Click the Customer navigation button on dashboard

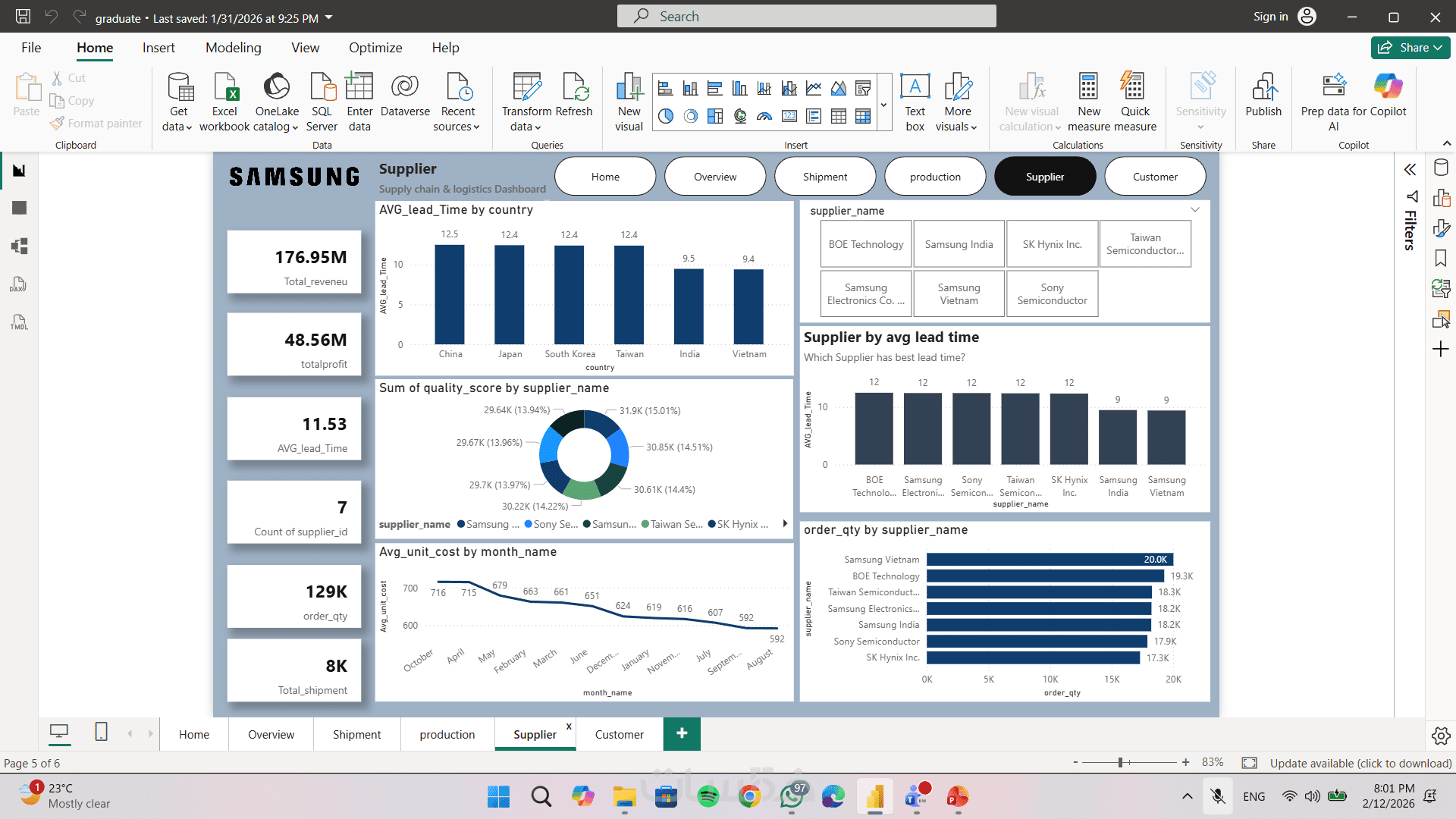pyautogui.click(x=1155, y=177)
